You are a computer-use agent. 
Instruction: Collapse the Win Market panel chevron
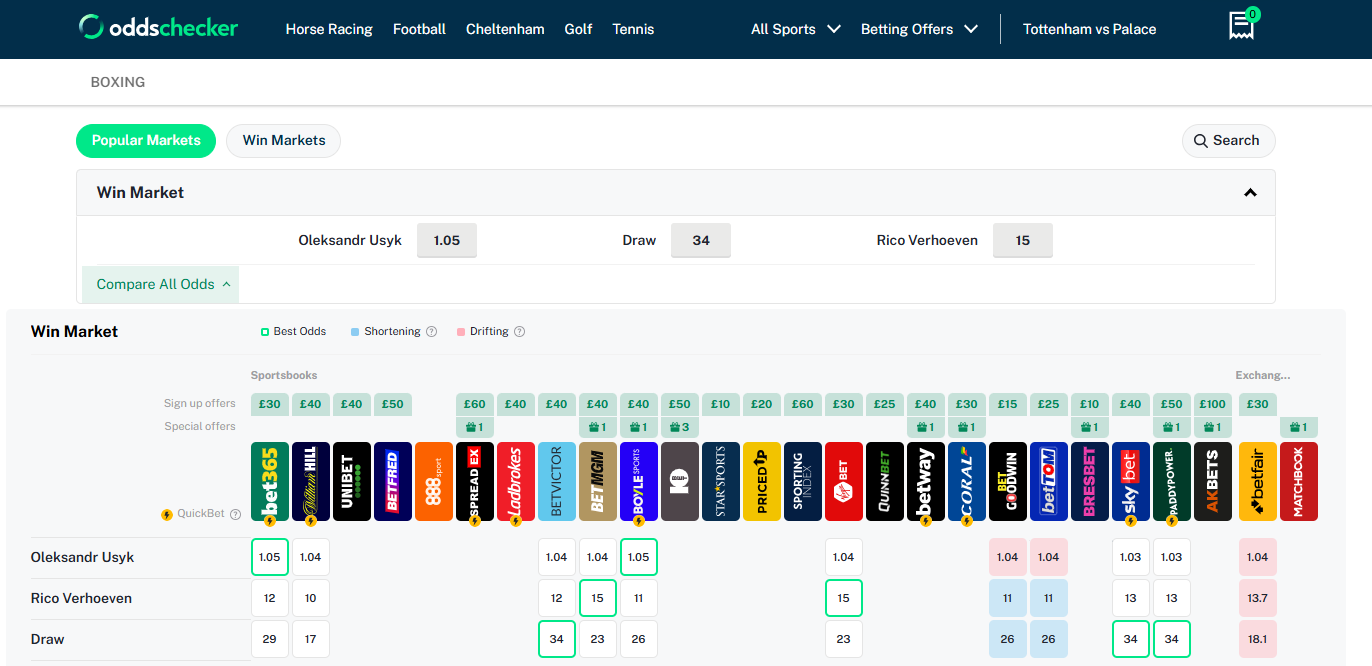1249,193
